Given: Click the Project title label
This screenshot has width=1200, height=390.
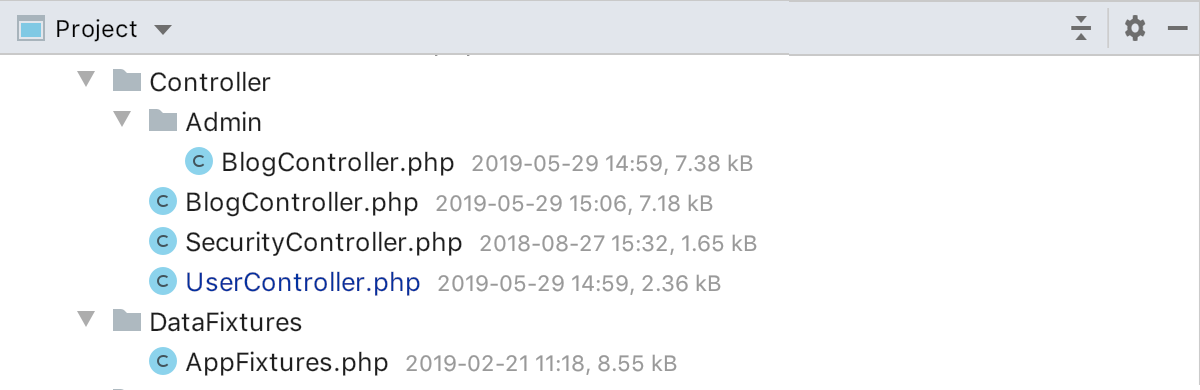Looking at the screenshot, I should click(97, 30).
